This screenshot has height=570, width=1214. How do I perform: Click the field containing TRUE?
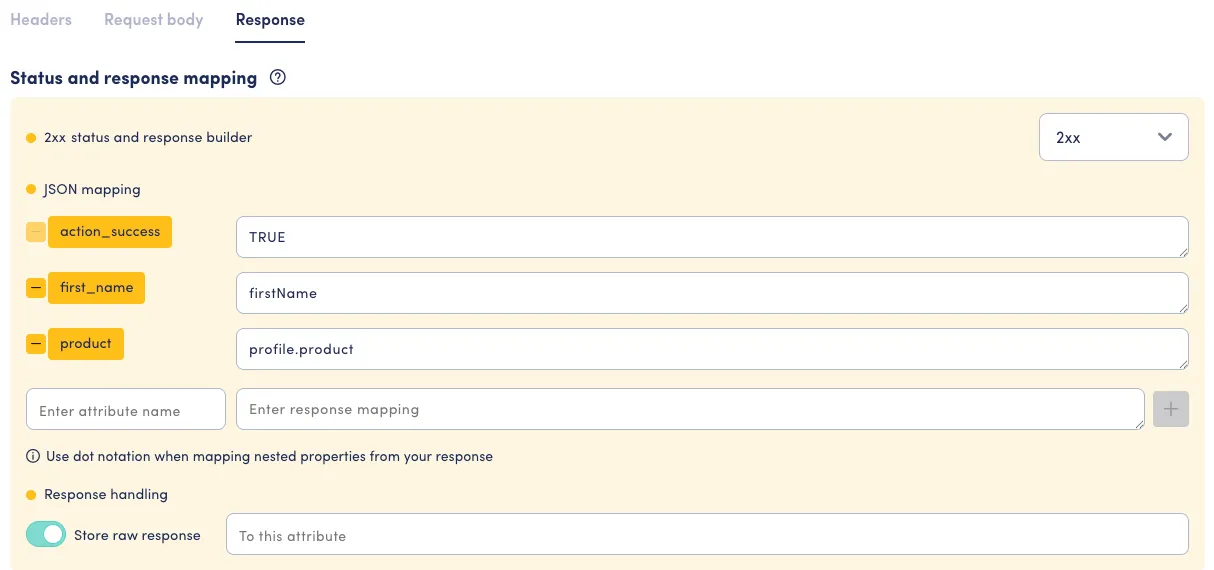tap(712, 237)
